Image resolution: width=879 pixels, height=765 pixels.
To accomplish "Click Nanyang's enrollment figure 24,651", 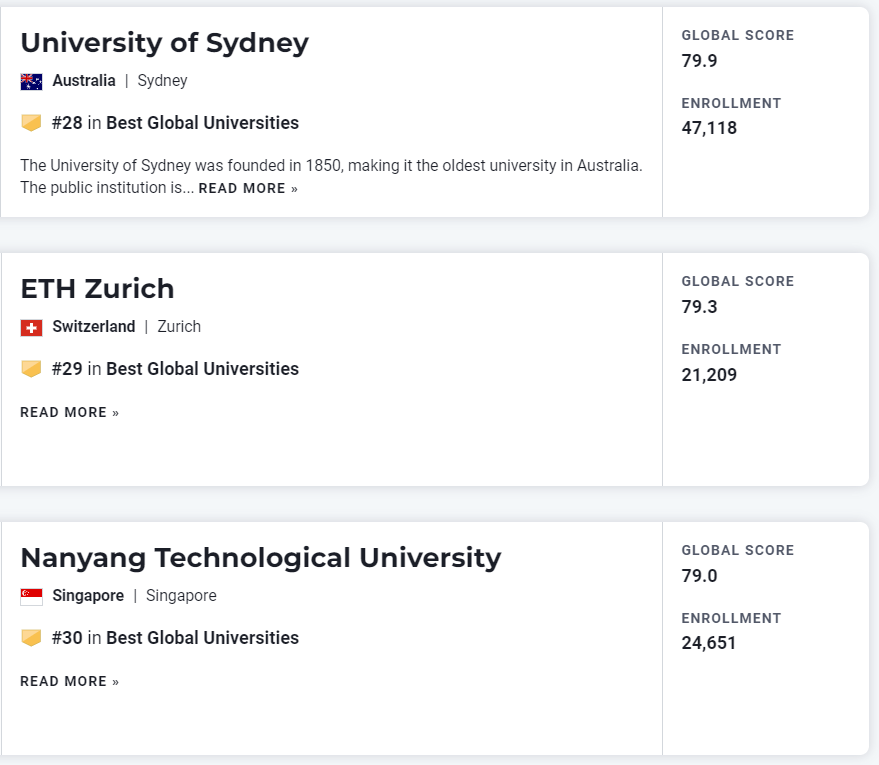I will (x=709, y=643).
